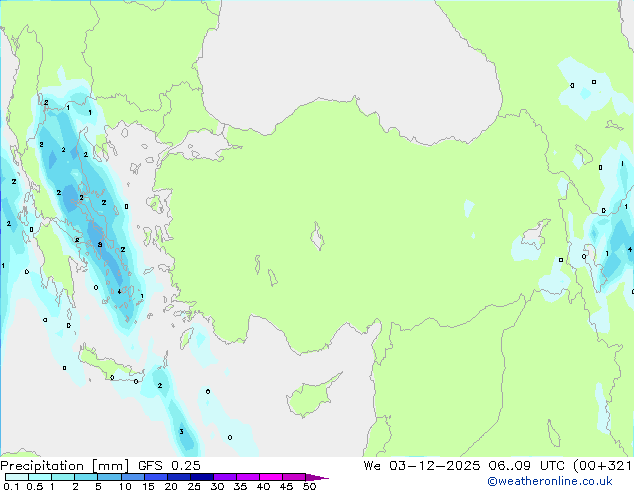
Task: Select legend label '10'
Action: (x=125, y=486)
